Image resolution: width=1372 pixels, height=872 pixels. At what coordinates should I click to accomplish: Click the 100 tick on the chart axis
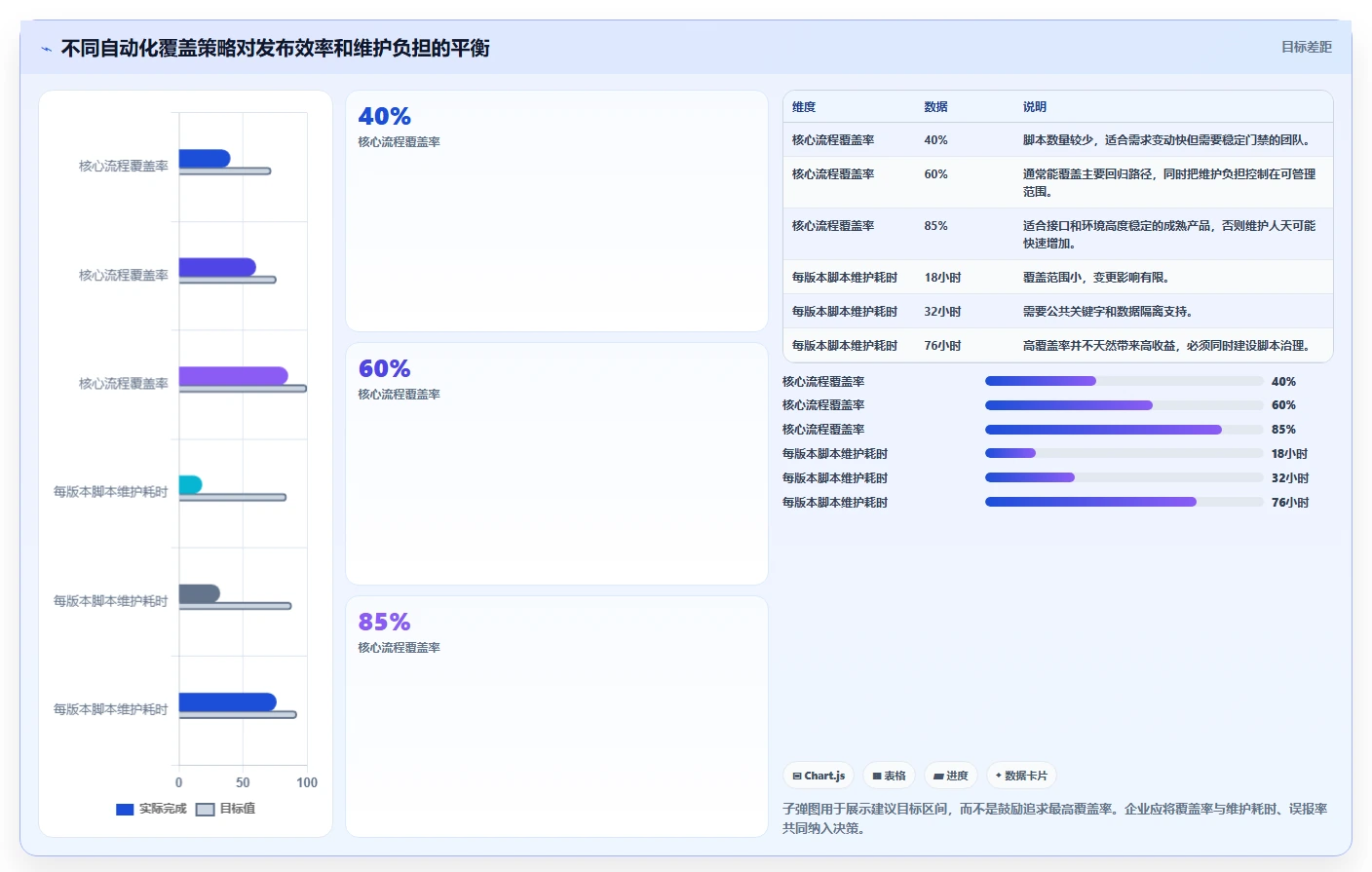[307, 782]
